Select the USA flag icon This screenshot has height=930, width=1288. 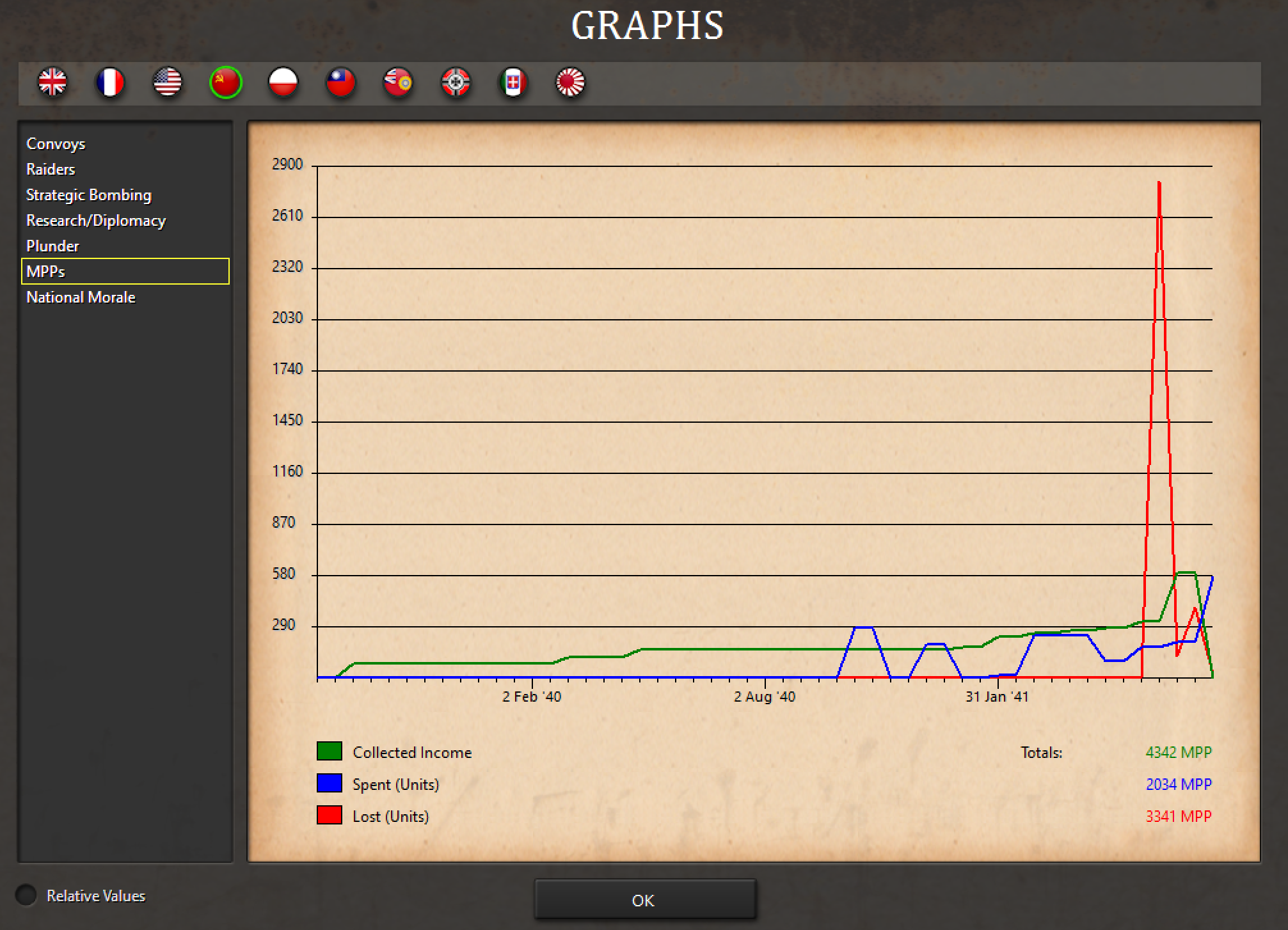(x=168, y=83)
